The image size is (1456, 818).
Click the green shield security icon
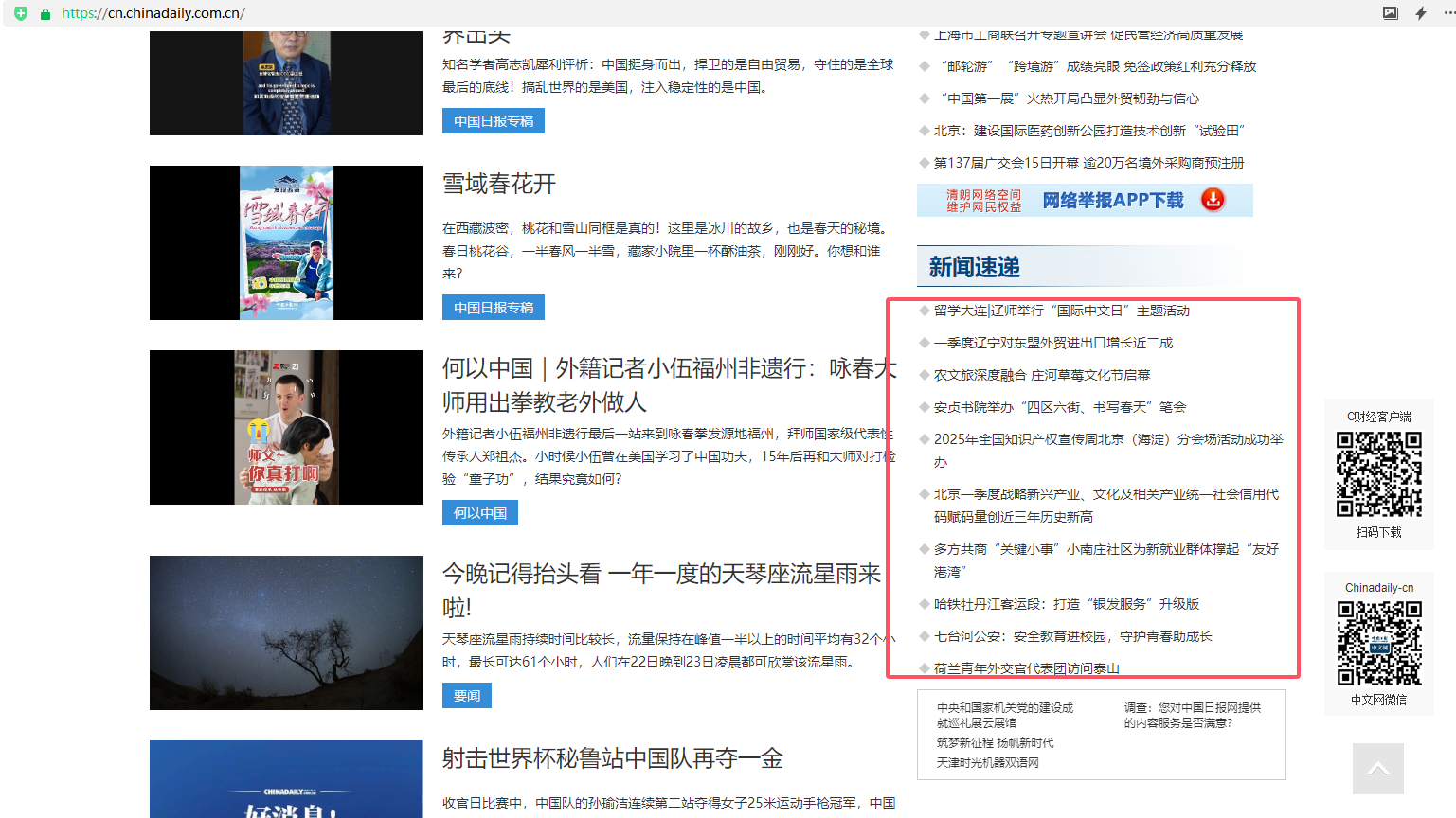21,13
